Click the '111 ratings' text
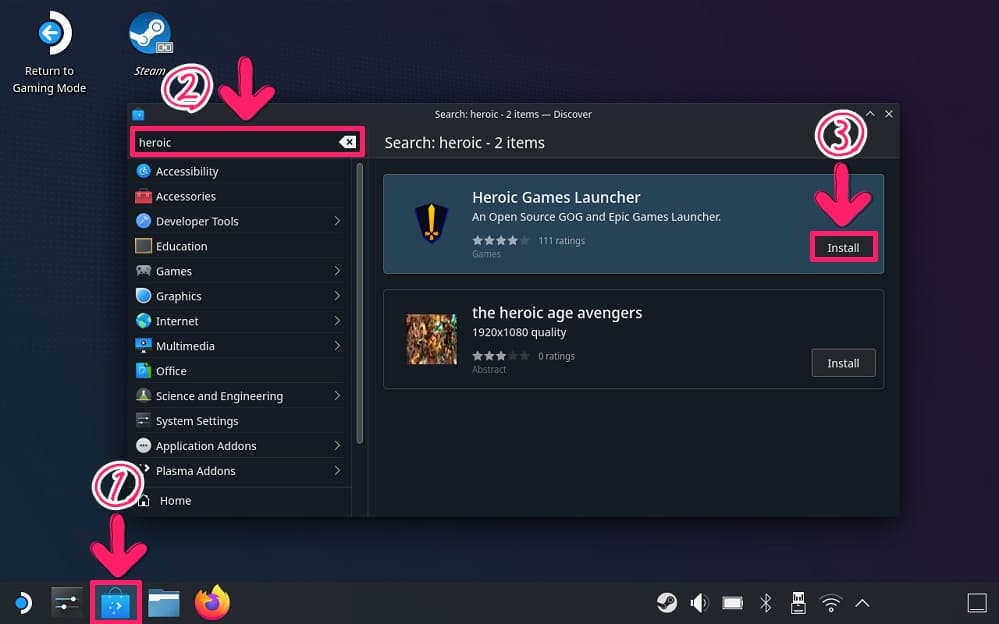 tap(561, 240)
